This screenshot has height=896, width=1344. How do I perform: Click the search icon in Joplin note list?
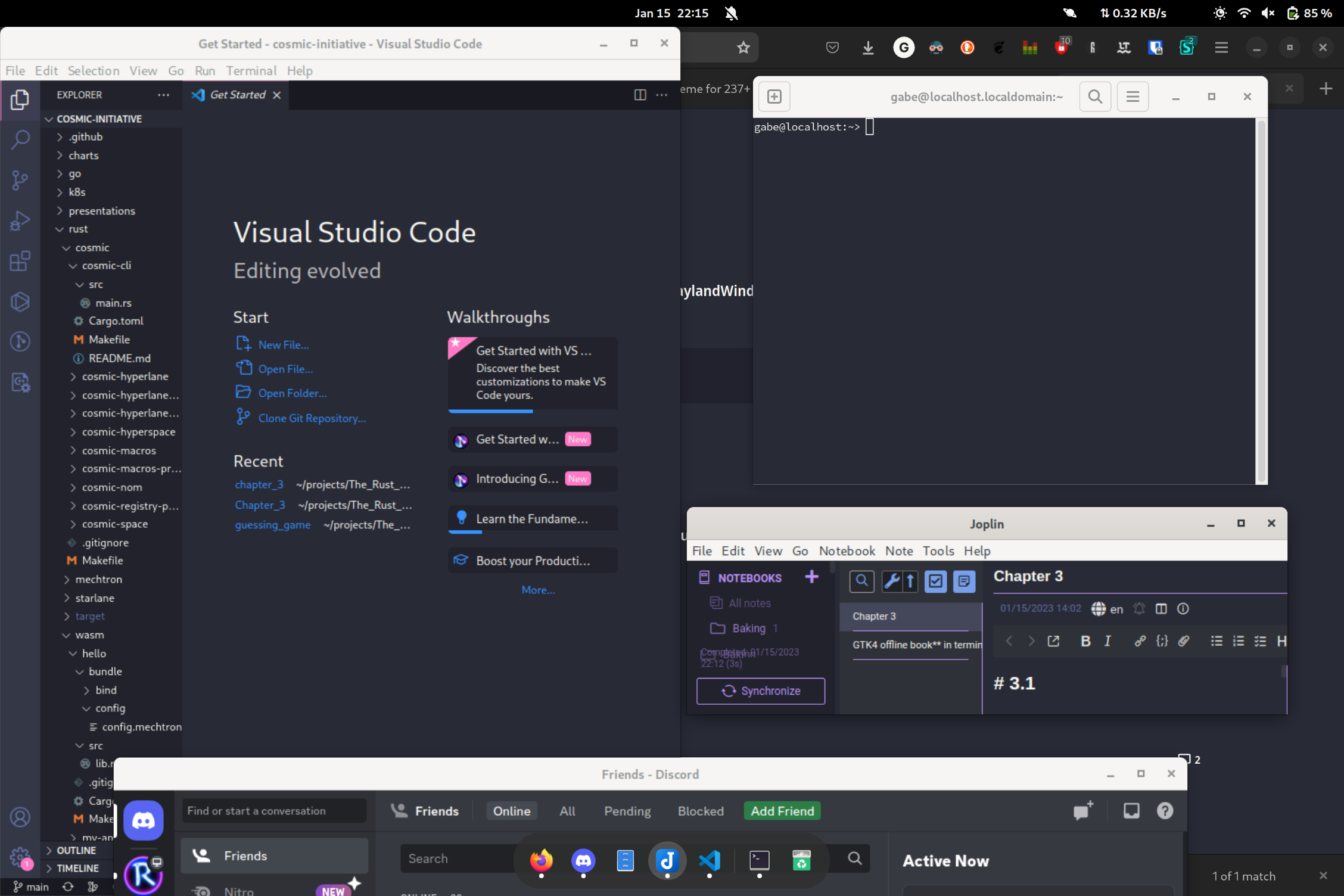[x=861, y=581]
